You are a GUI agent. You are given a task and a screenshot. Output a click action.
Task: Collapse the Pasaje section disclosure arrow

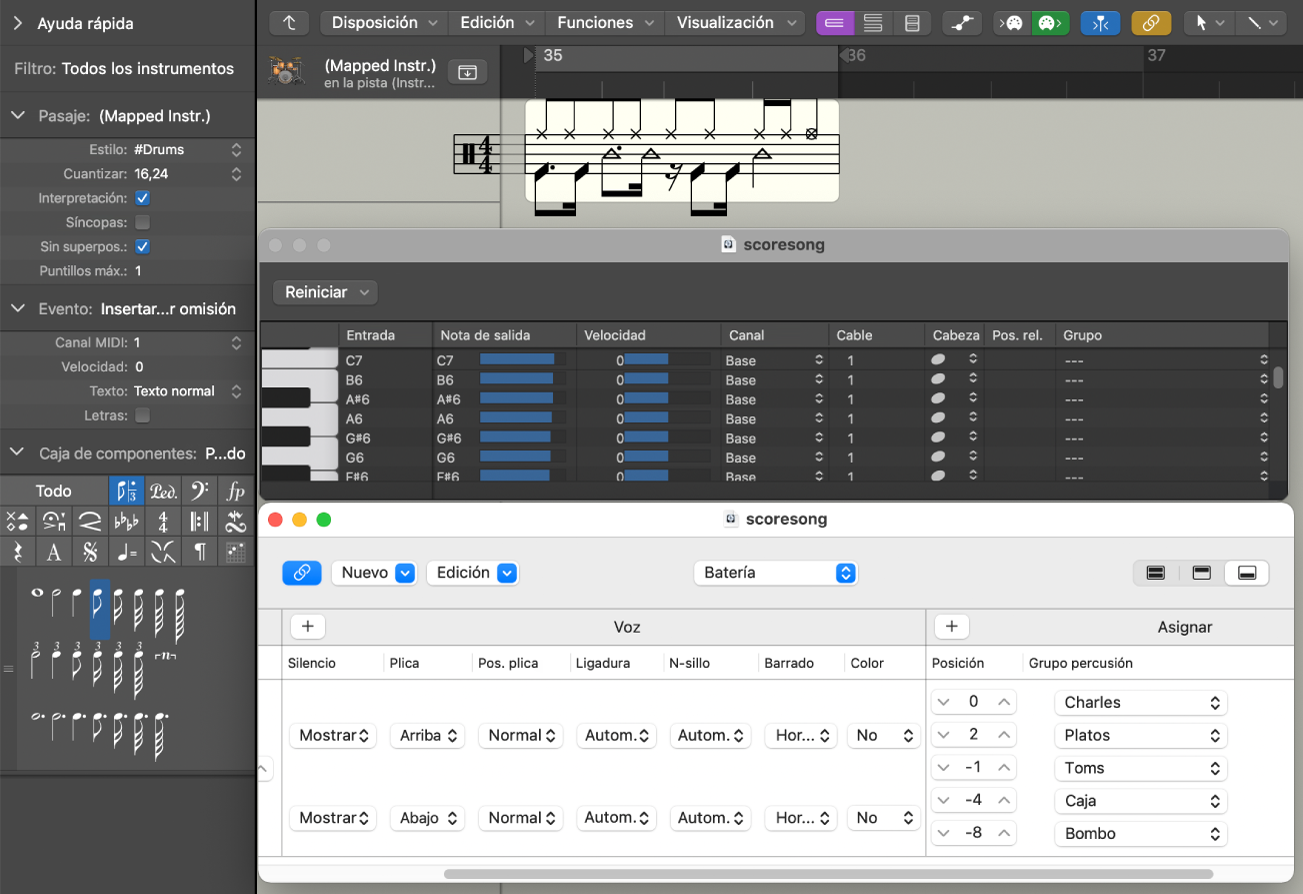(x=18, y=116)
